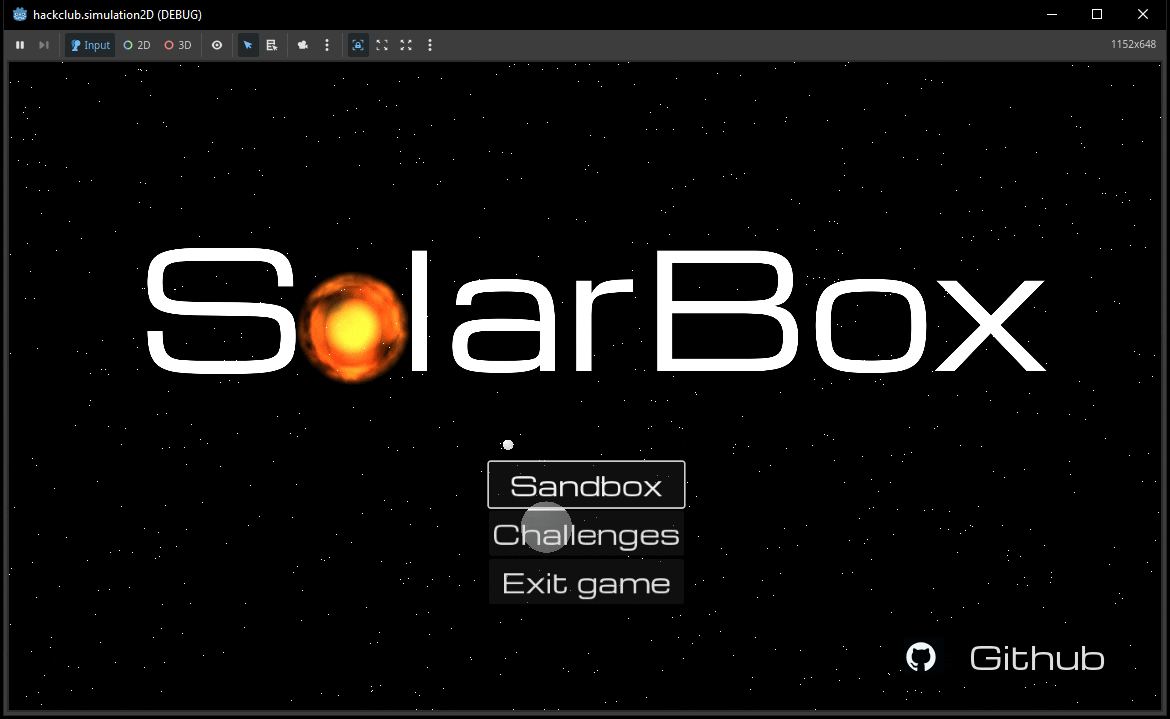
Task: Toggle the embedded game keep-aspect icon
Action: tap(357, 45)
